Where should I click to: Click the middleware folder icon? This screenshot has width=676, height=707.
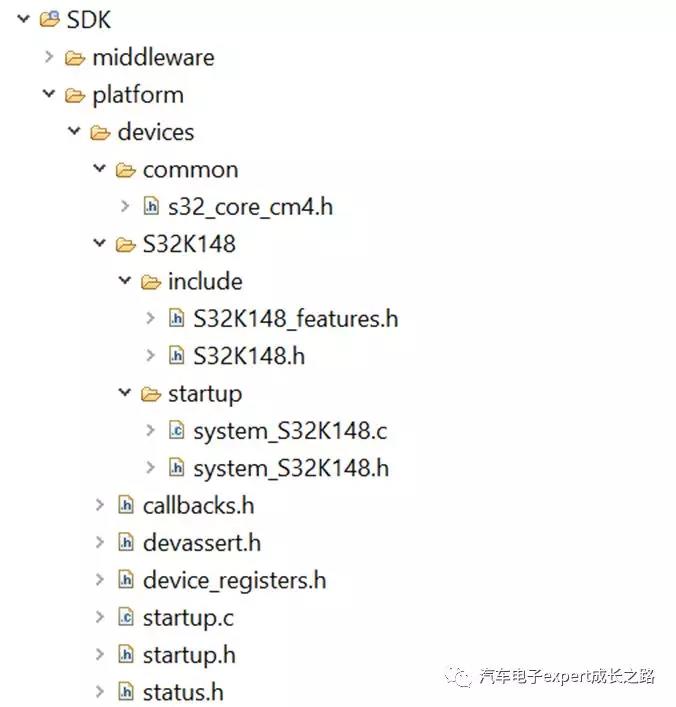pyautogui.click(x=75, y=58)
